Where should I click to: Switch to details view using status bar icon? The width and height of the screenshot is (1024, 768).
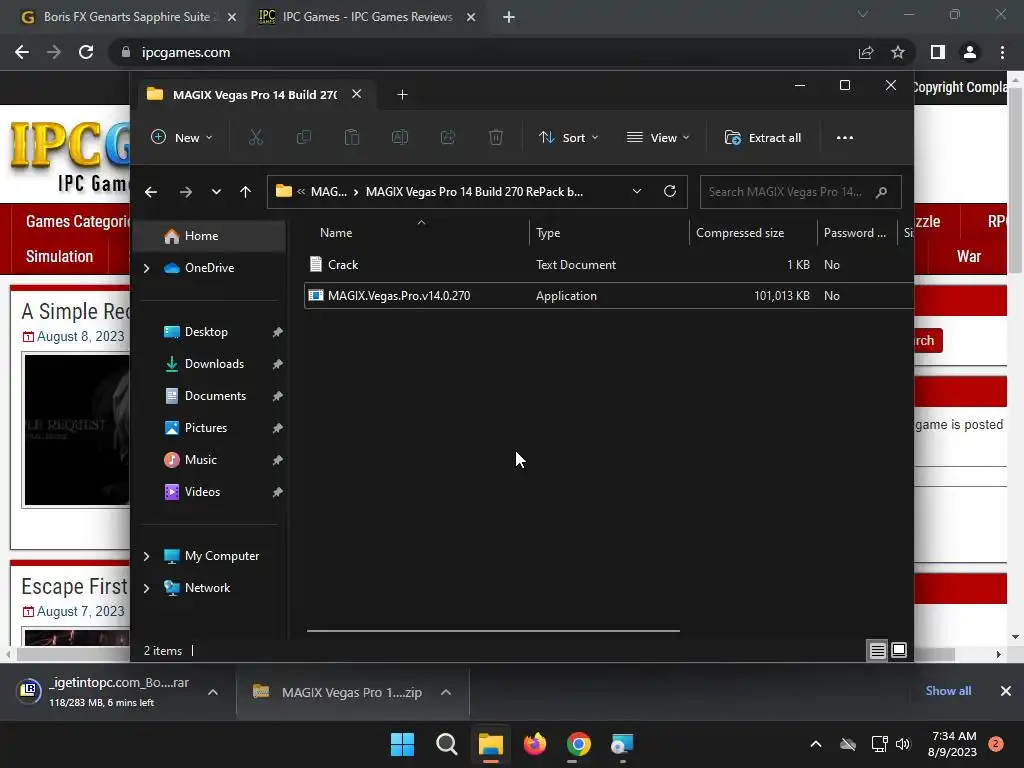877,650
